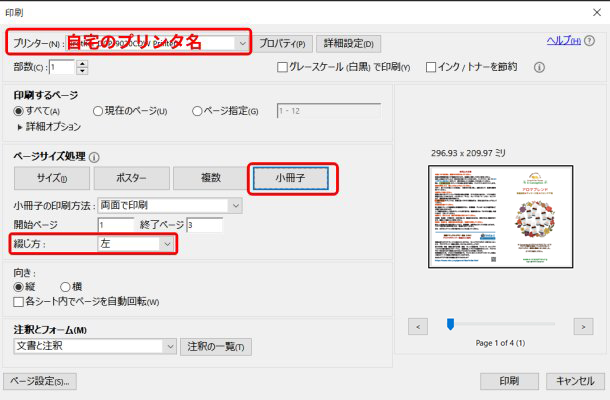The height and width of the screenshot is (400, 610).
Task: Select 横 orientation radio button
Action: click(65, 286)
